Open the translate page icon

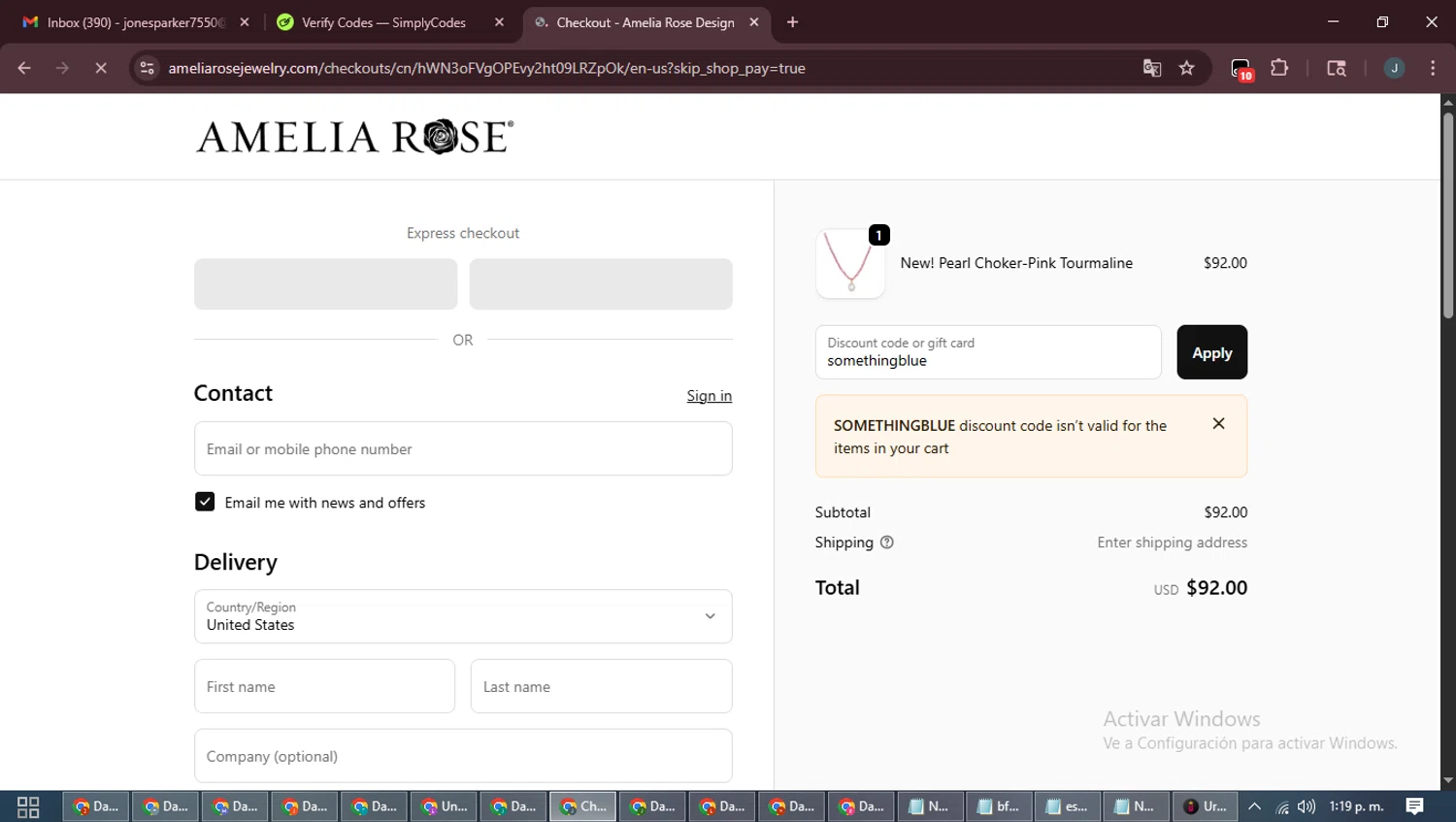coord(1152,68)
